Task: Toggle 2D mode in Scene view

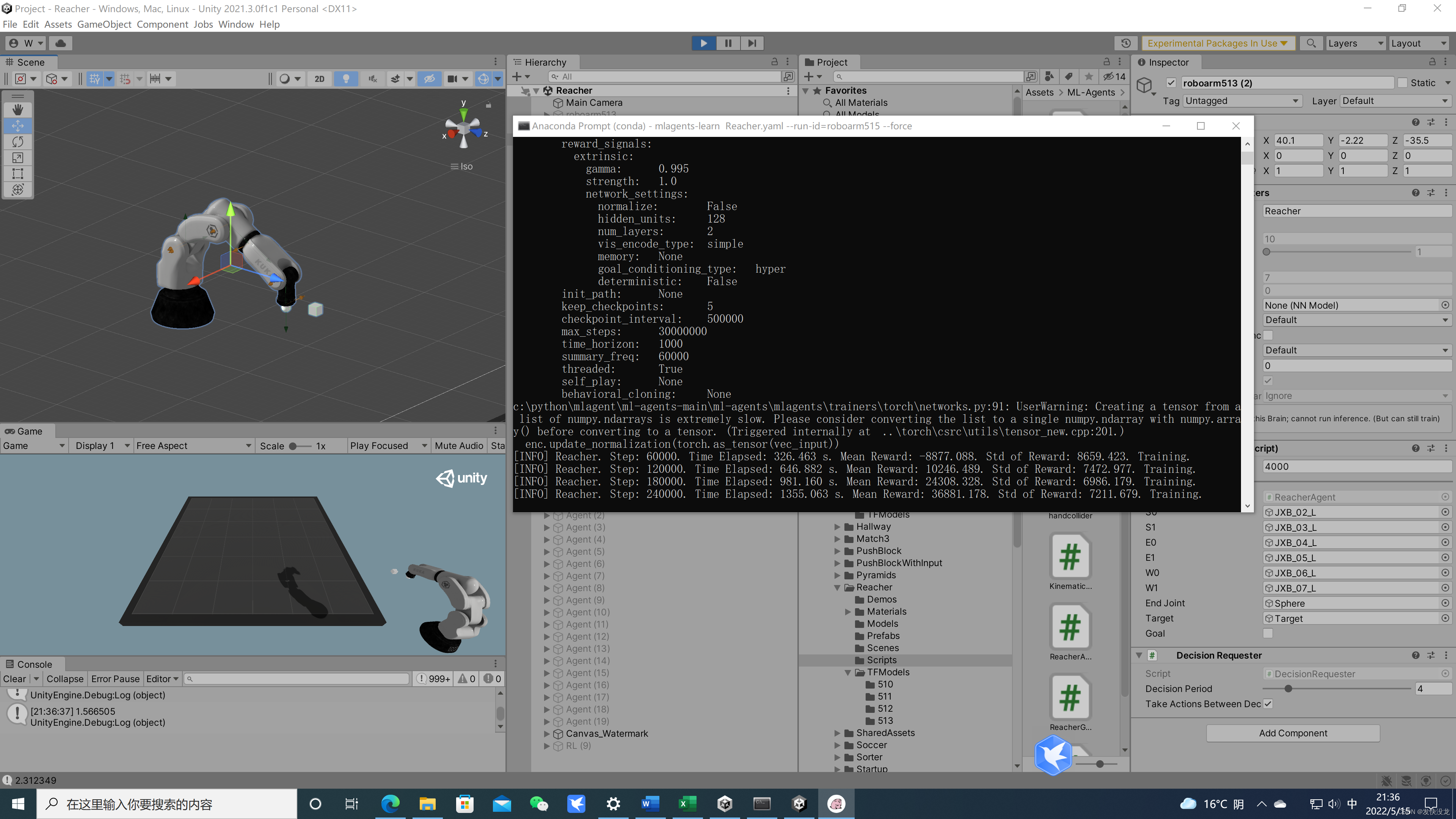Action: (319, 78)
